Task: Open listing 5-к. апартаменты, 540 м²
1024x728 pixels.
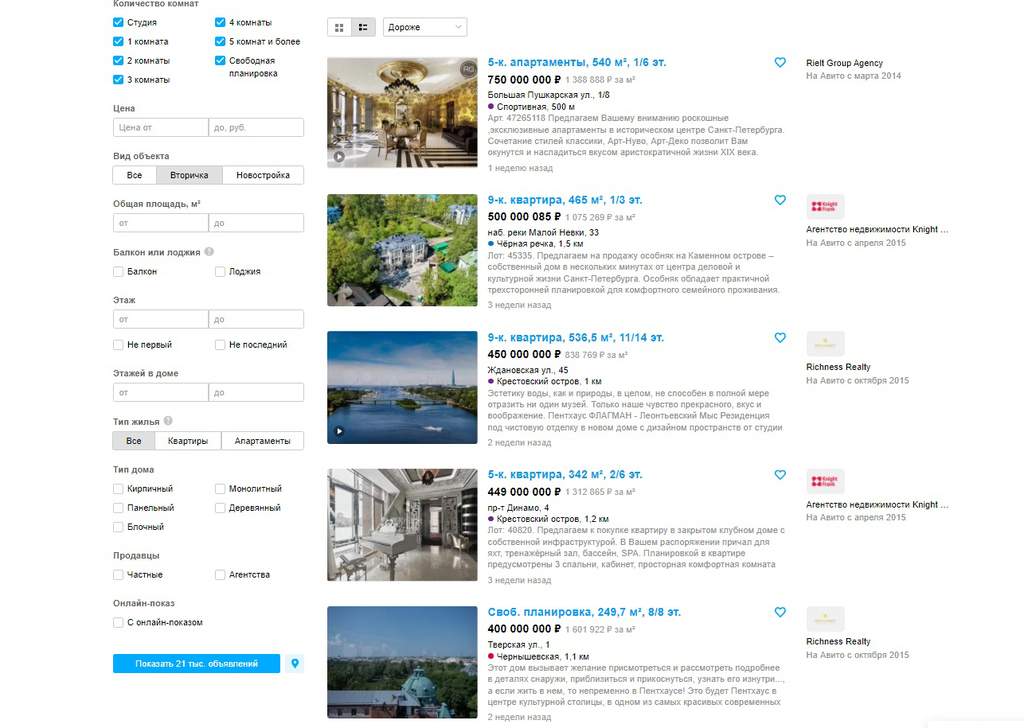Action: (577, 63)
